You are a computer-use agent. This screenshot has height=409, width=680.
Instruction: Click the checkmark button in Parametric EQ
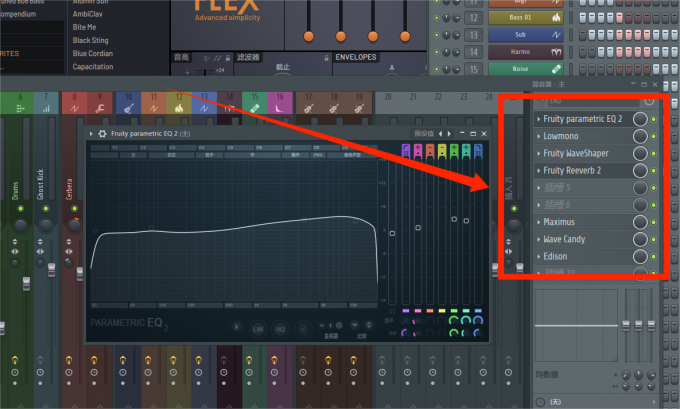[x=303, y=329]
